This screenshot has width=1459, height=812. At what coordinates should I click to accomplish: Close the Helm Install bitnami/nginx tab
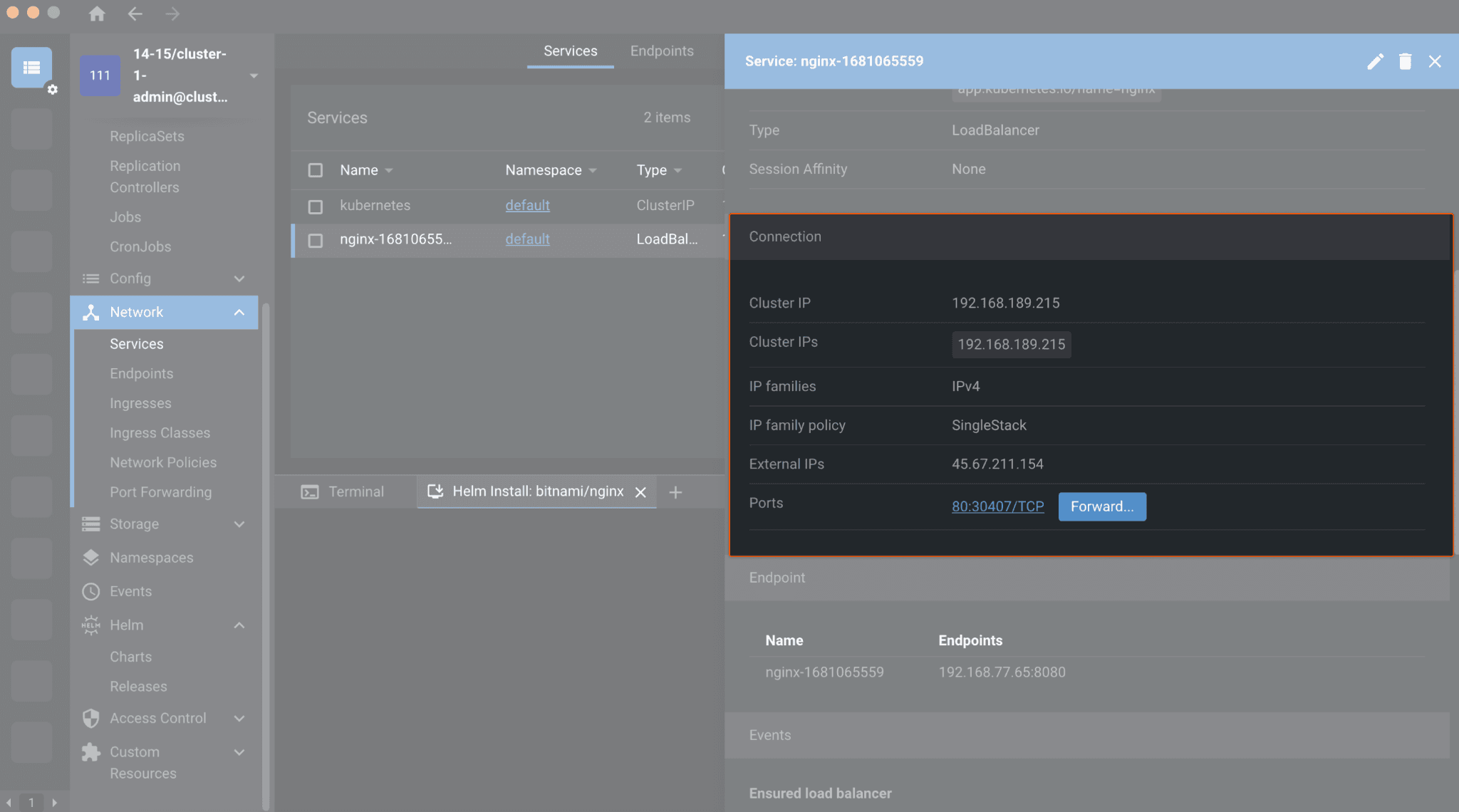pos(640,492)
